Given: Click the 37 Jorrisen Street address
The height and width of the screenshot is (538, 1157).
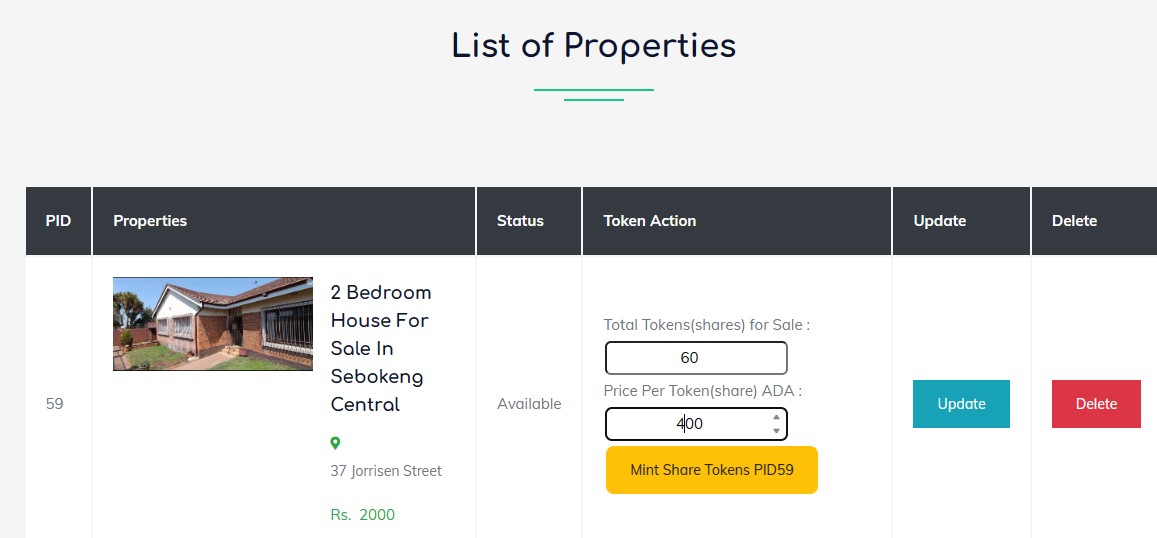Looking at the screenshot, I should point(386,471).
